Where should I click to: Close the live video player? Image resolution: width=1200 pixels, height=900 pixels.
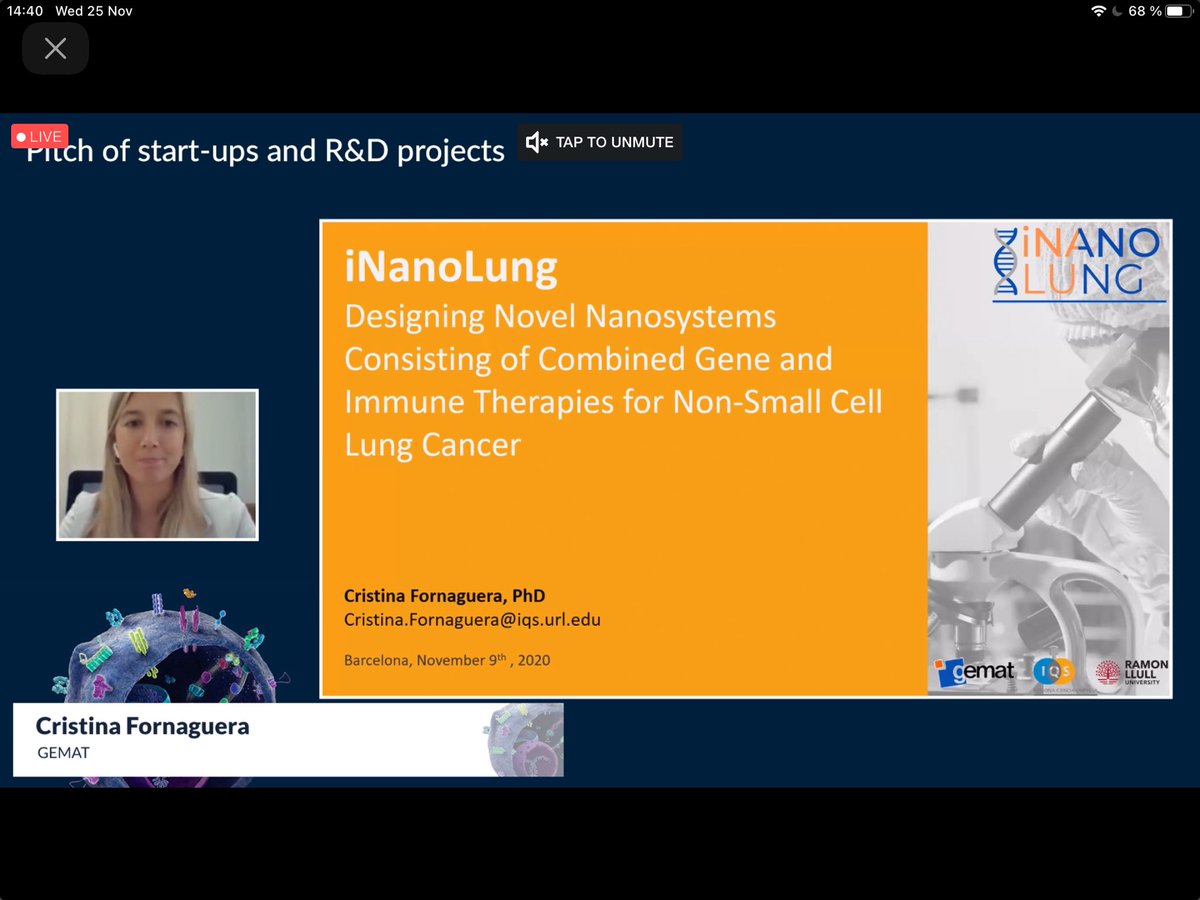56,48
